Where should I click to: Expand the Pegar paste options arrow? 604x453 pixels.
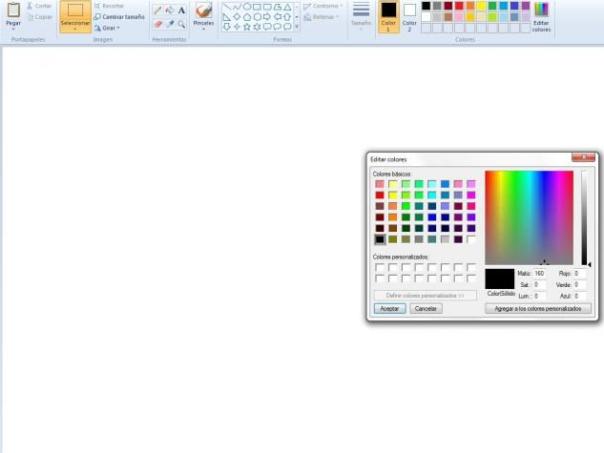13,29
